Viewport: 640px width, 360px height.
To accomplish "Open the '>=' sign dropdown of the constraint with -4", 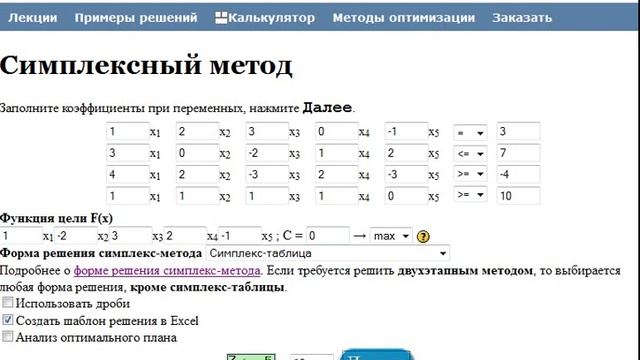I will pyautogui.click(x=470, y=174).
